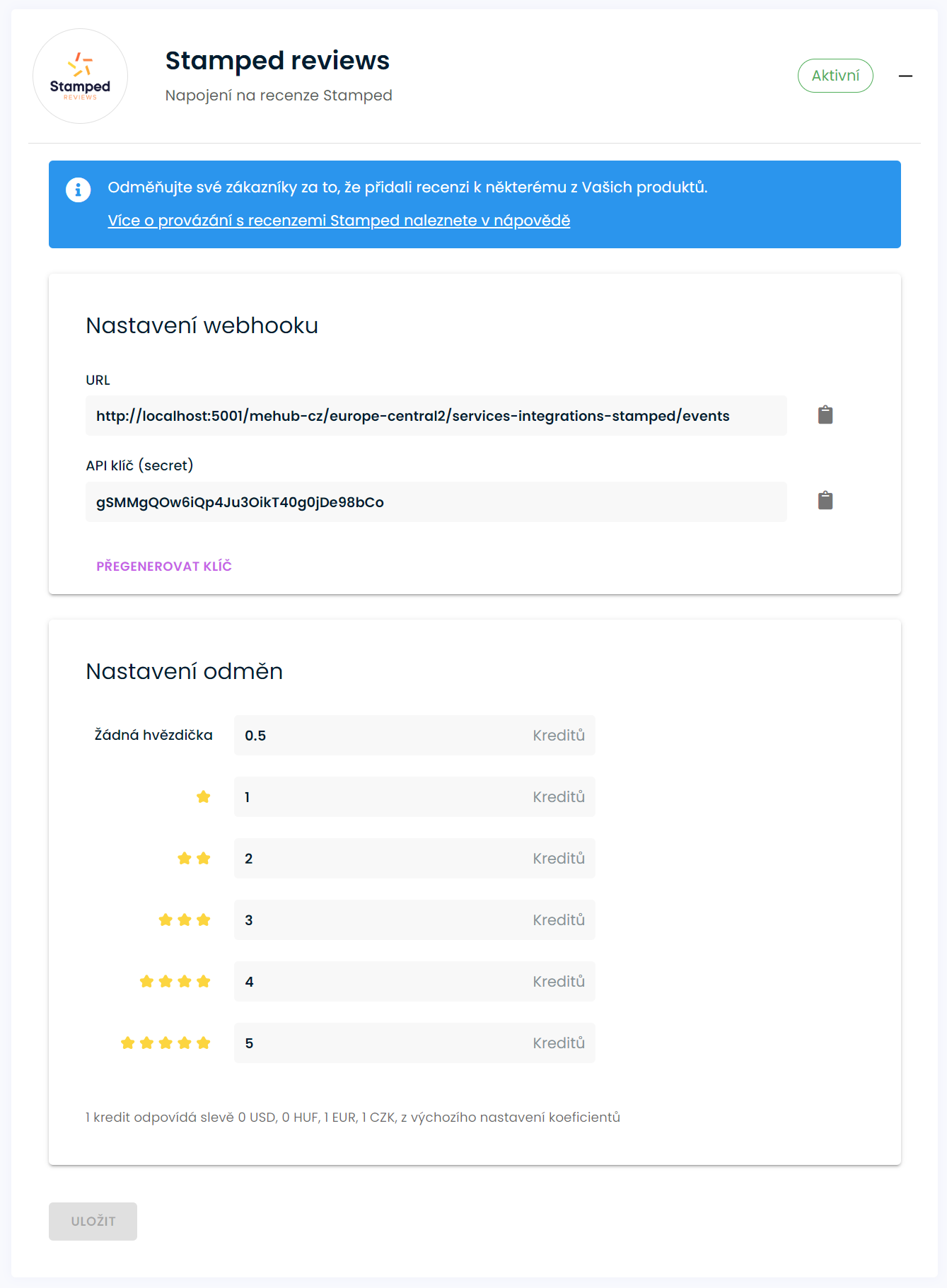Open the Stamped help documentation link

(339, 221)
